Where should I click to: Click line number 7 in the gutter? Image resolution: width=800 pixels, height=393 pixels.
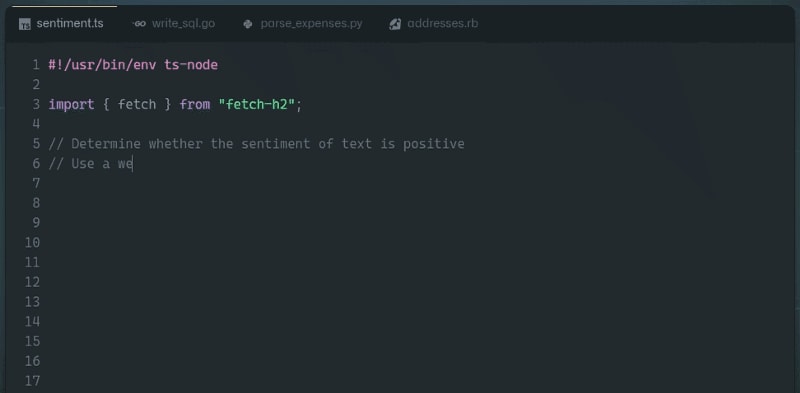pyautogui.click(x=36, y=183)
